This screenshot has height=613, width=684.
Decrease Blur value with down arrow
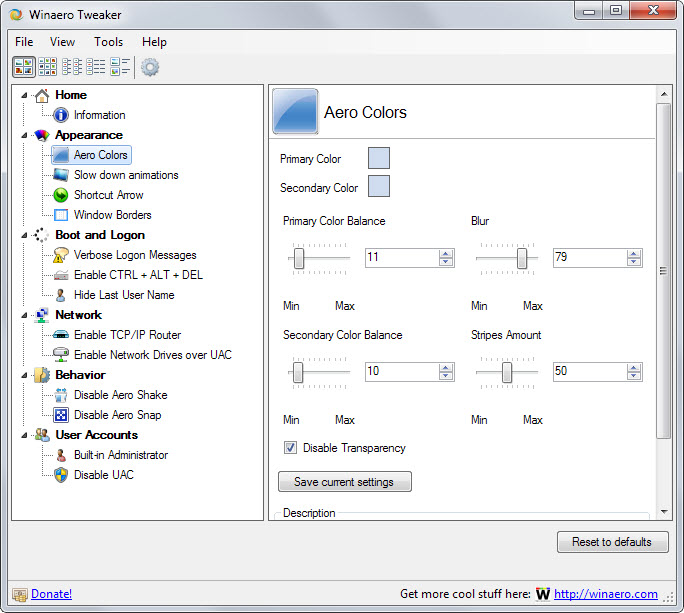point(634,262)
